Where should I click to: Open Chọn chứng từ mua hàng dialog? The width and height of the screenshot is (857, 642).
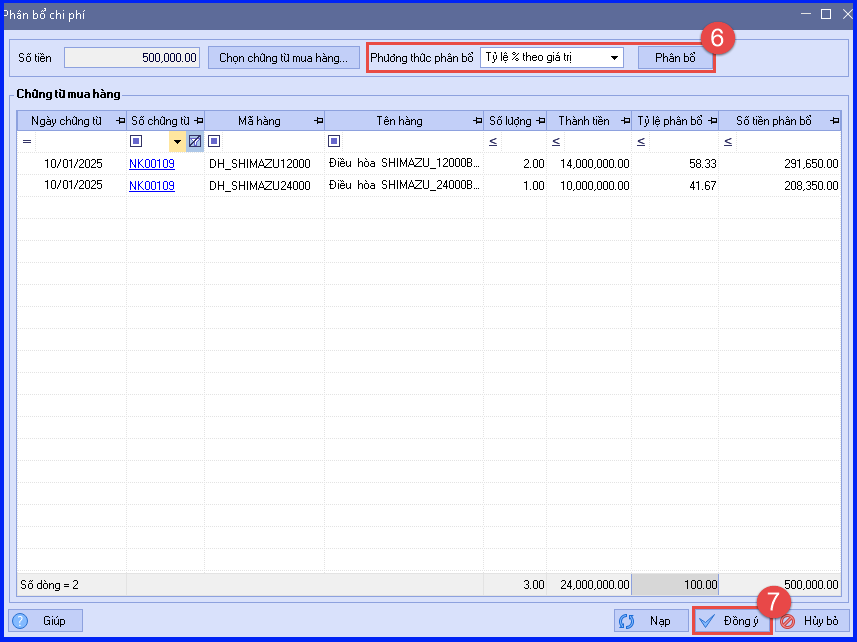pos(283,58)
